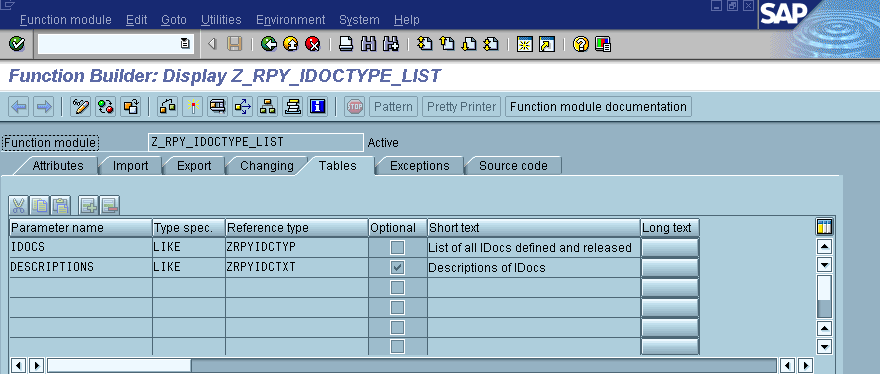Click the Create shortcut icon
Image resolution: width=880 pixels, height=374 pixels.
click(547, 44)
